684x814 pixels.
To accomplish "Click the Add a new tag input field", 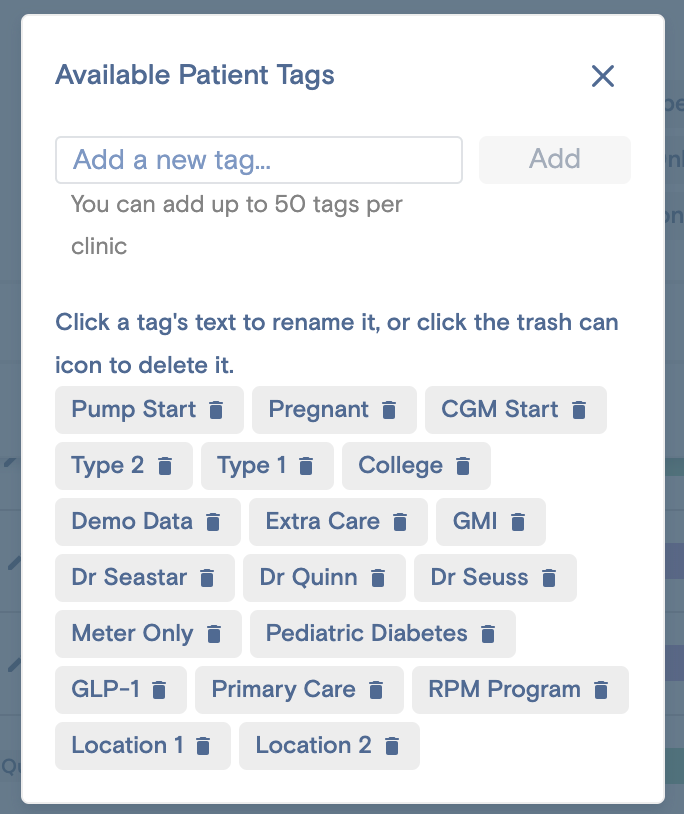I will click(259, 159).
